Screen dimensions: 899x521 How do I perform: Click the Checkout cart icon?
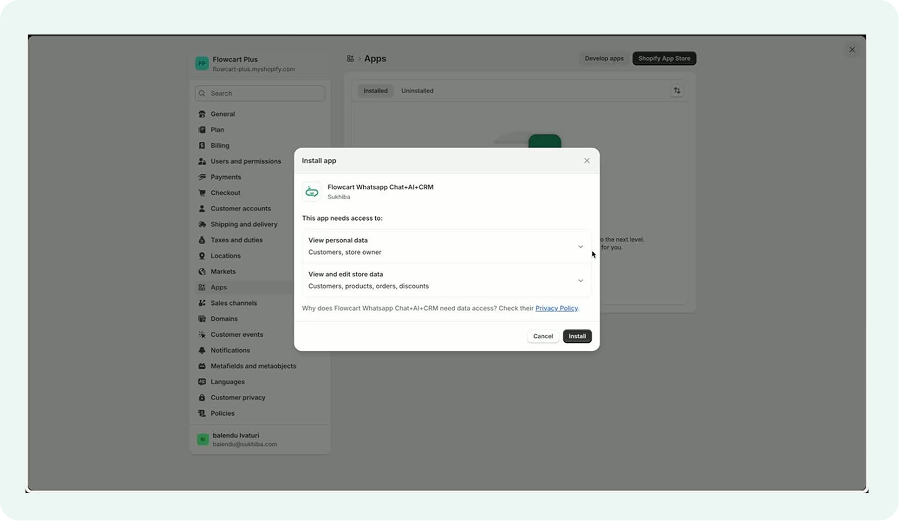tap(202, 193)
